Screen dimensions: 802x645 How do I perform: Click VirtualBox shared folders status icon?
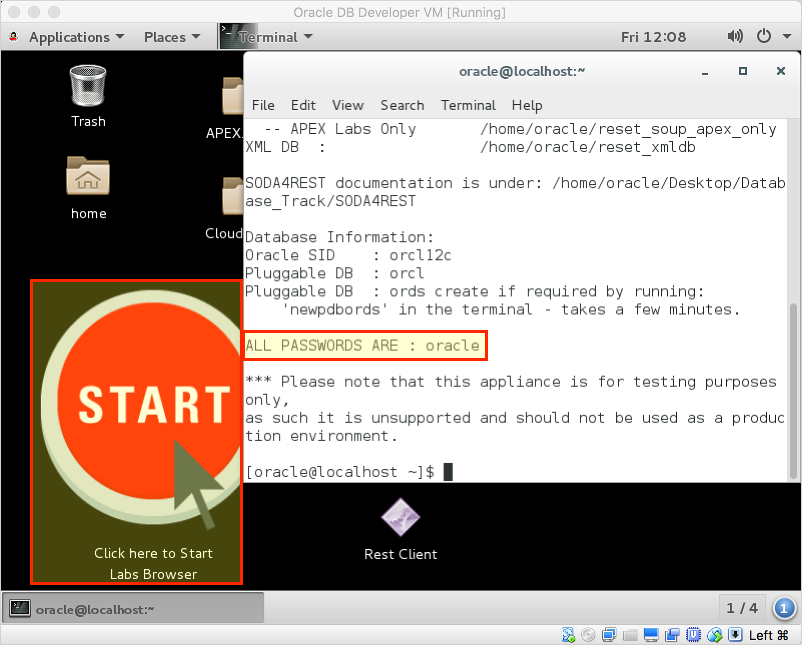[x=630, y=635]
